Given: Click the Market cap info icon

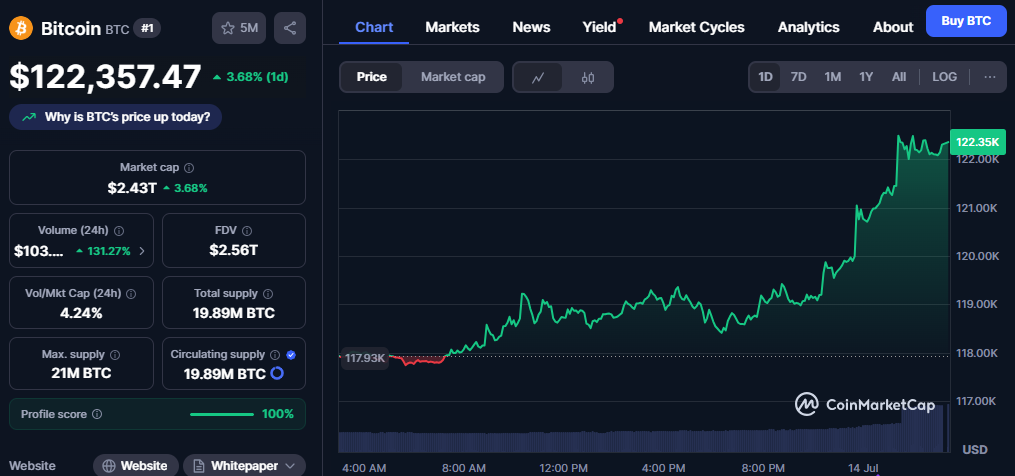Looking at the screenshot, I should 189,168.
